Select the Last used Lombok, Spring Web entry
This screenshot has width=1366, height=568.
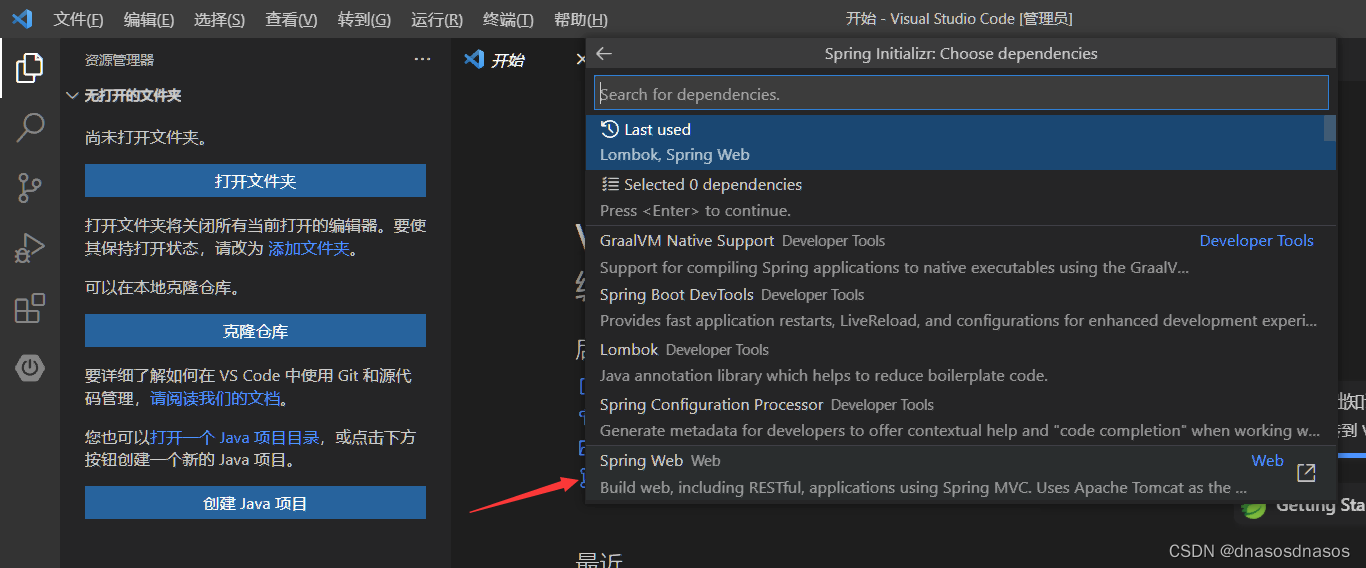point(961,142)
